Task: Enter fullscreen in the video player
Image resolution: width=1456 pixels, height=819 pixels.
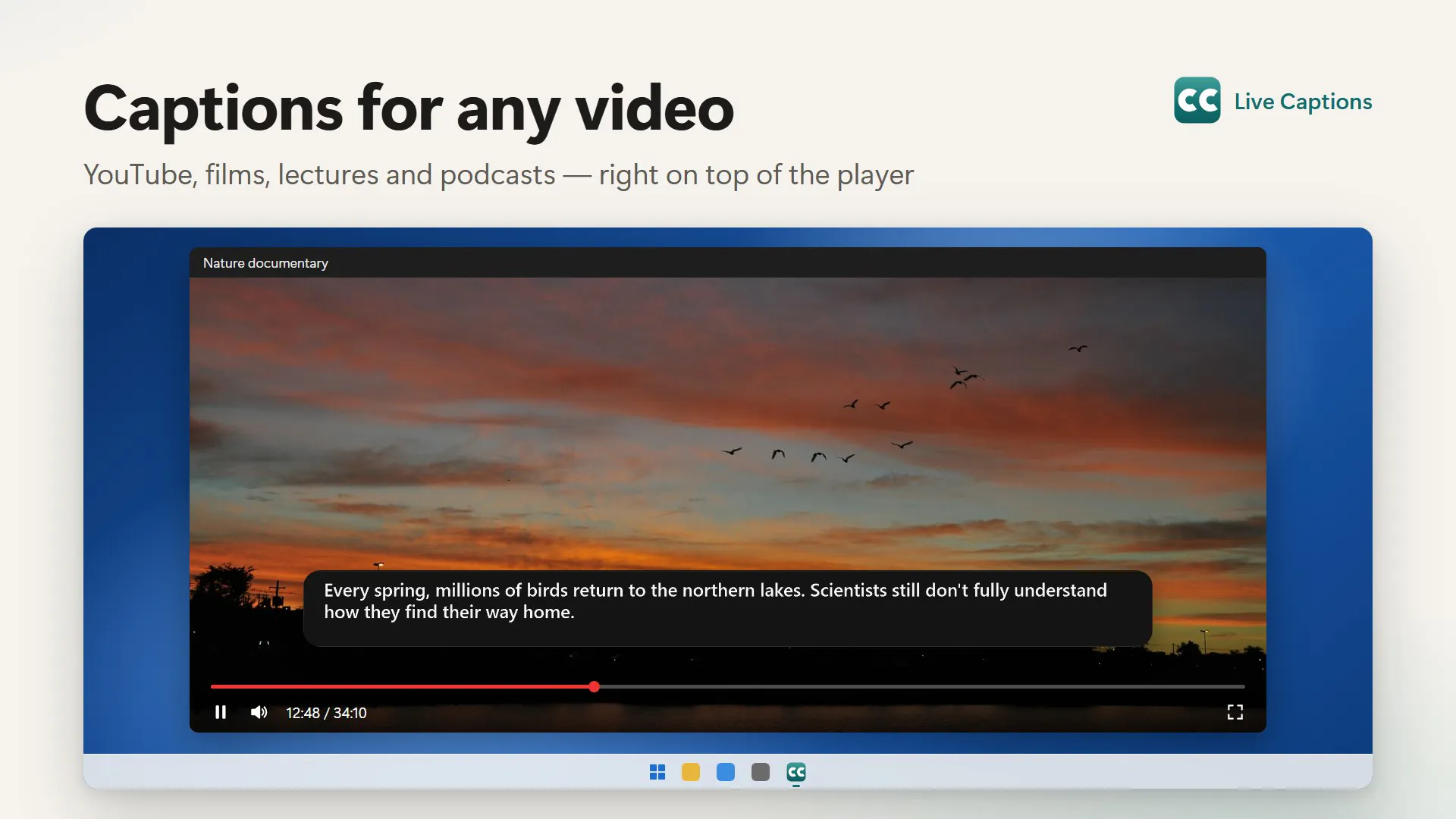Action: point(1235,712)
